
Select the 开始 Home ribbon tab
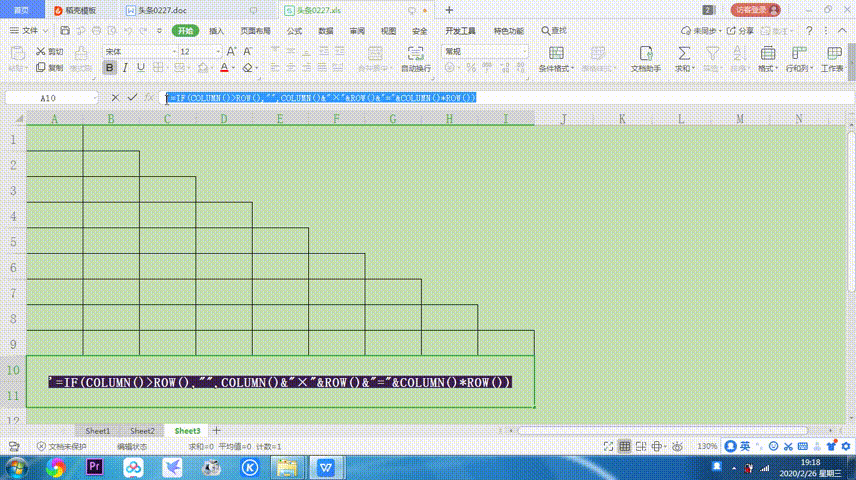185,31
